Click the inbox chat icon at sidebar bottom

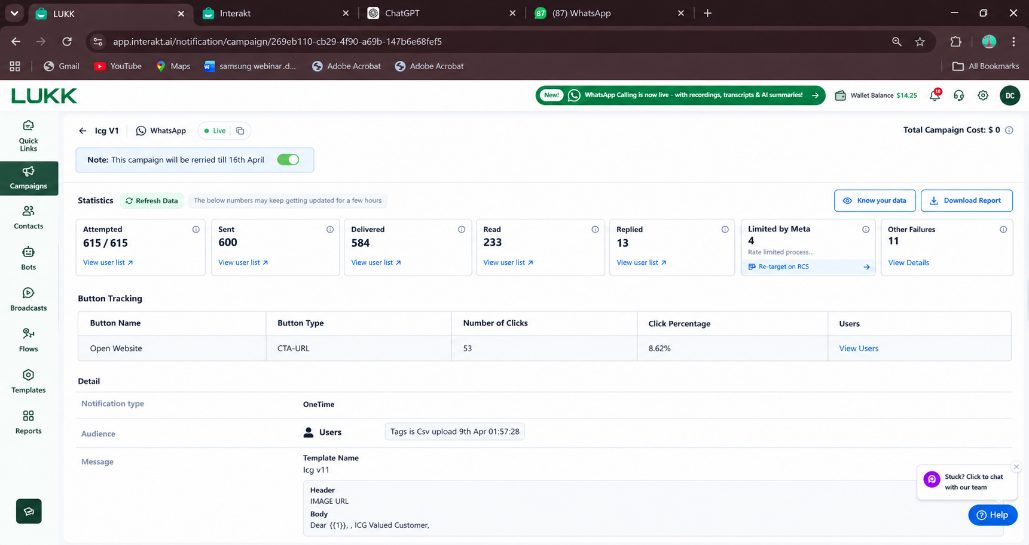pyautogui.click(x=29, y=512)
